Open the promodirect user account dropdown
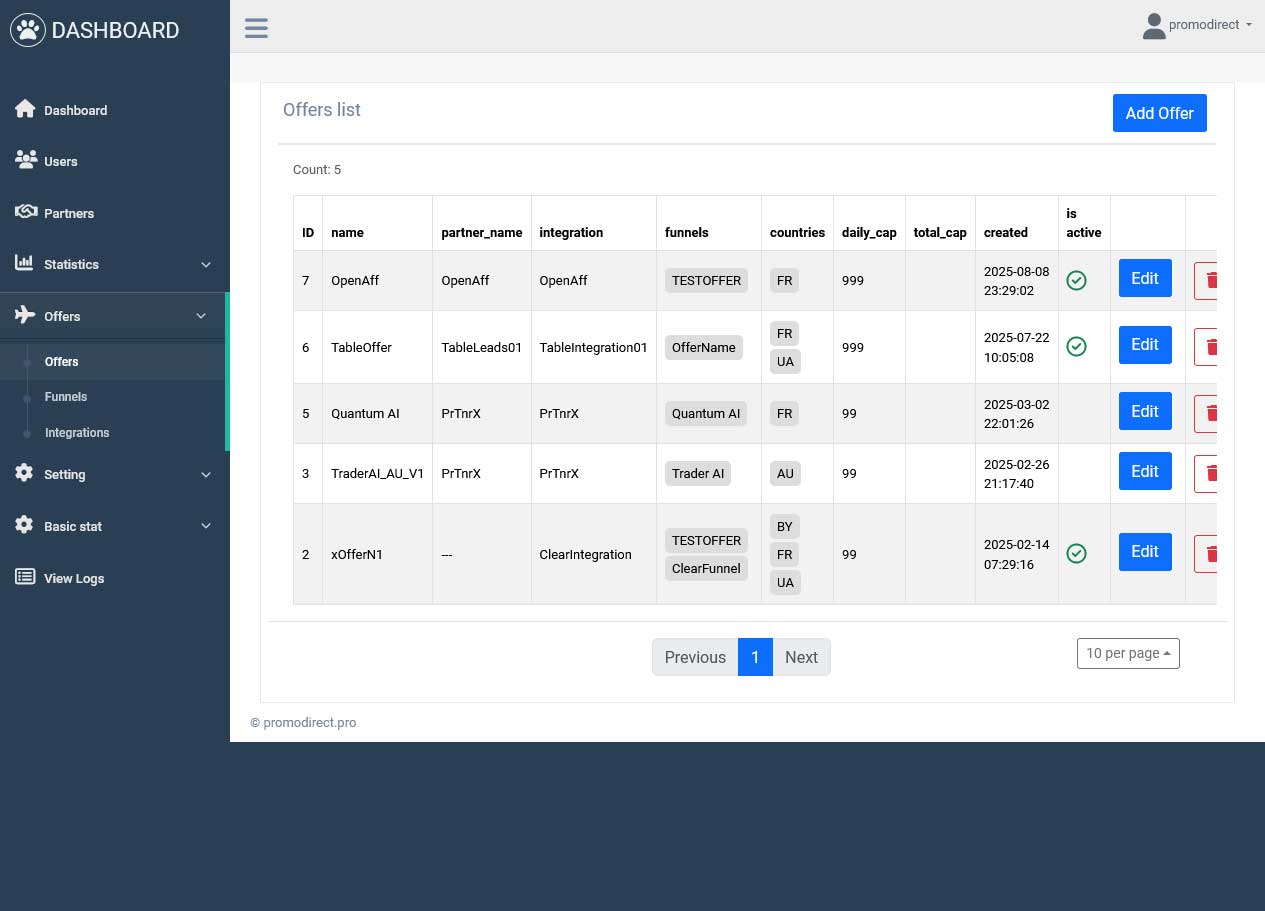Image resolution: width=1265 pixels, height=911 pixels. (x=1197, y=25)
